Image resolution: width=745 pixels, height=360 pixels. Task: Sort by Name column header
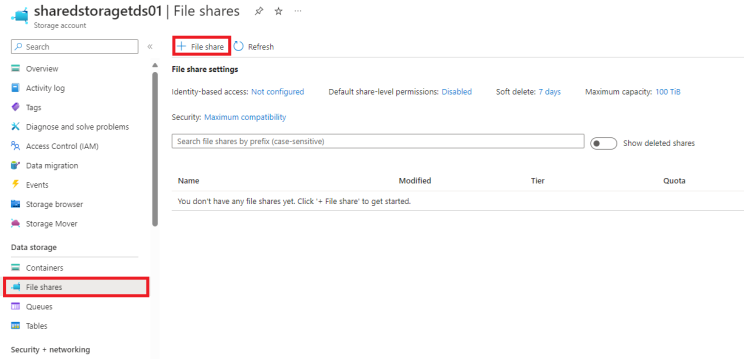click(189, 181)
